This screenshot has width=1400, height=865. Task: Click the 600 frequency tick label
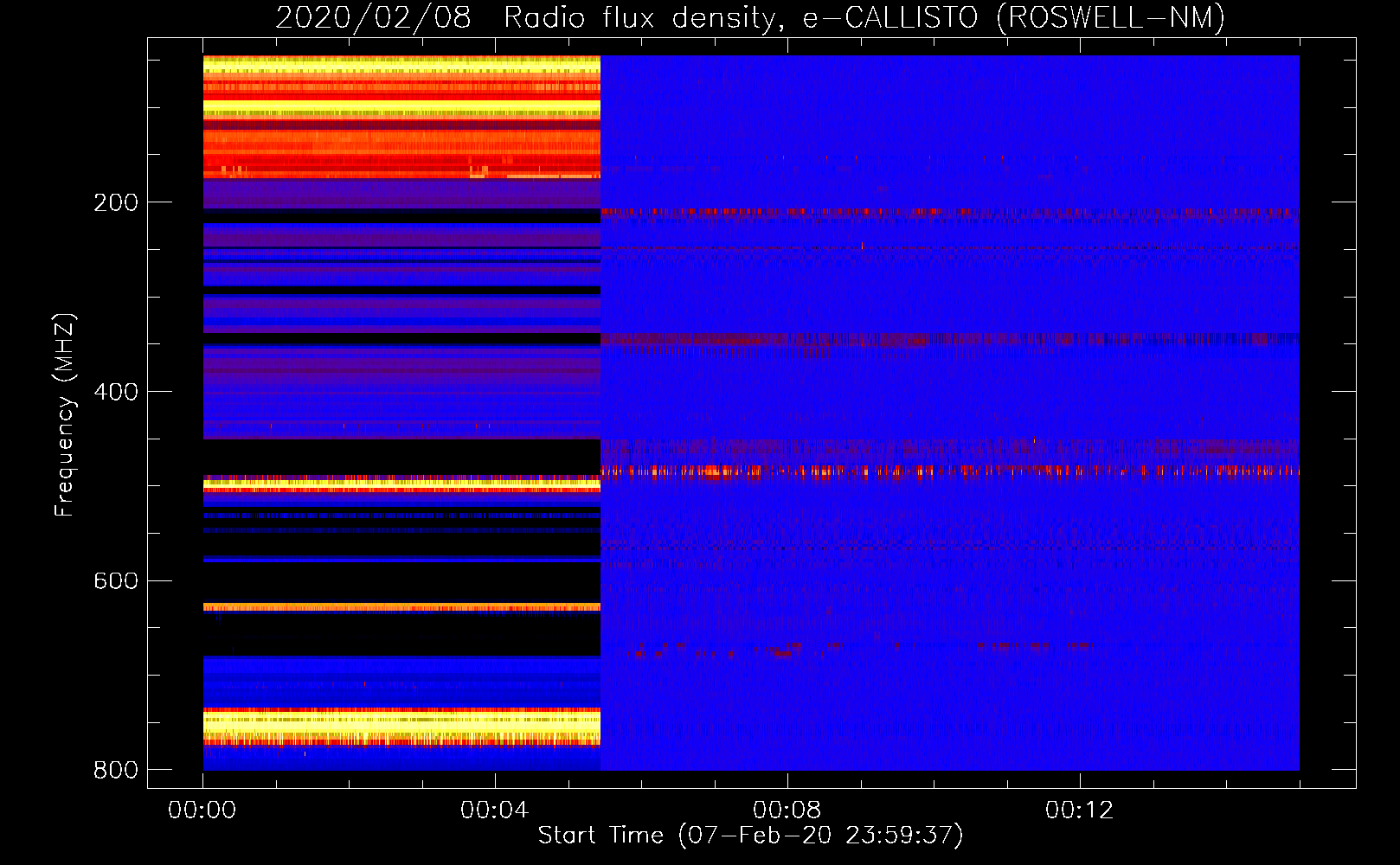point(116,581)
